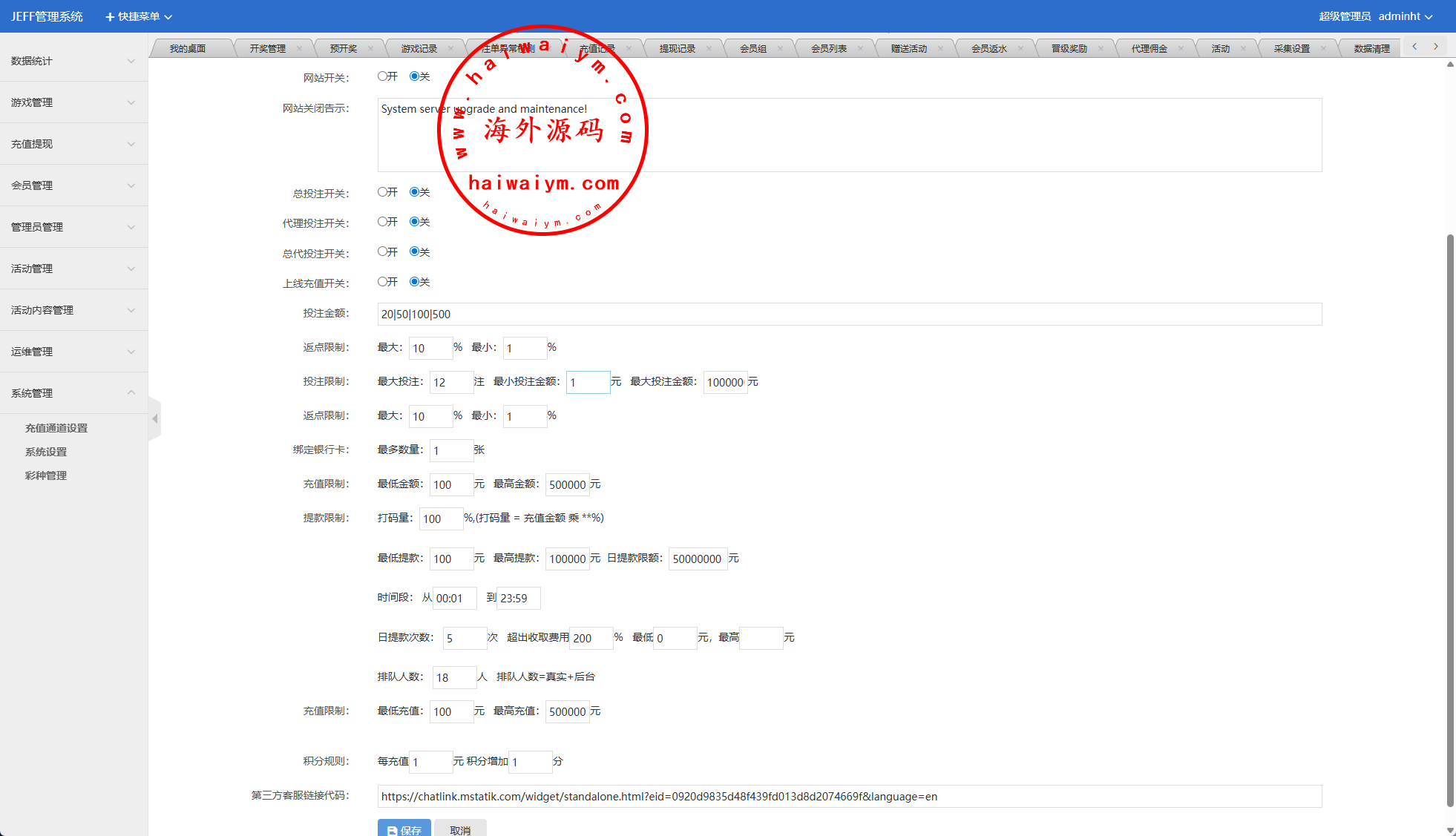
Task: Click the 保存 save button
Action: (x=404, y=829)
